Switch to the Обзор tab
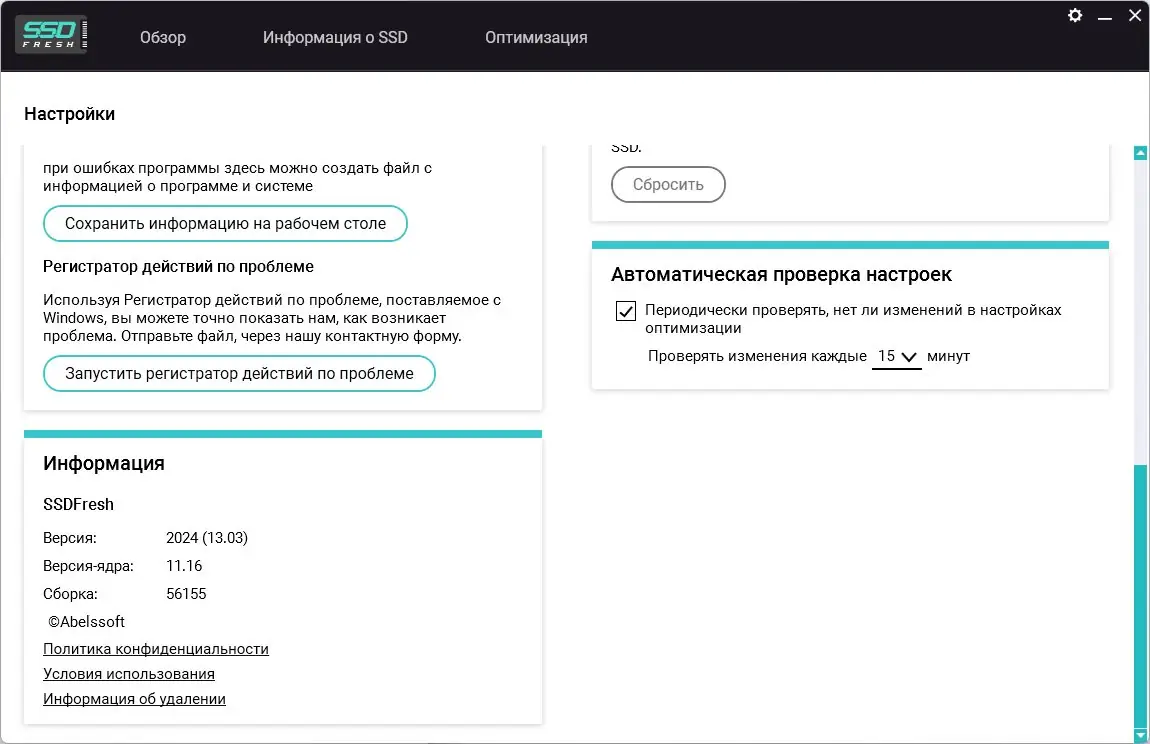Image resolution: width=1150 pixels, height=744 pixels. coord(162,37)
